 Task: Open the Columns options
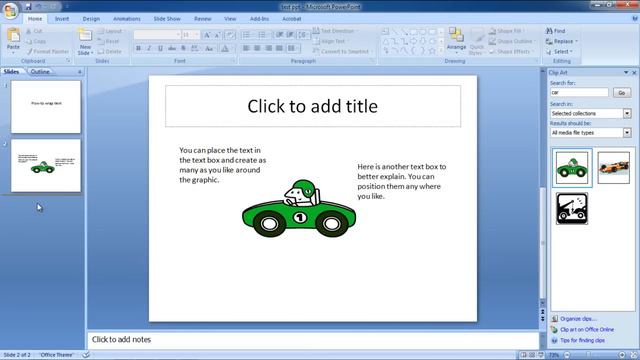click(x=293, y=48)
